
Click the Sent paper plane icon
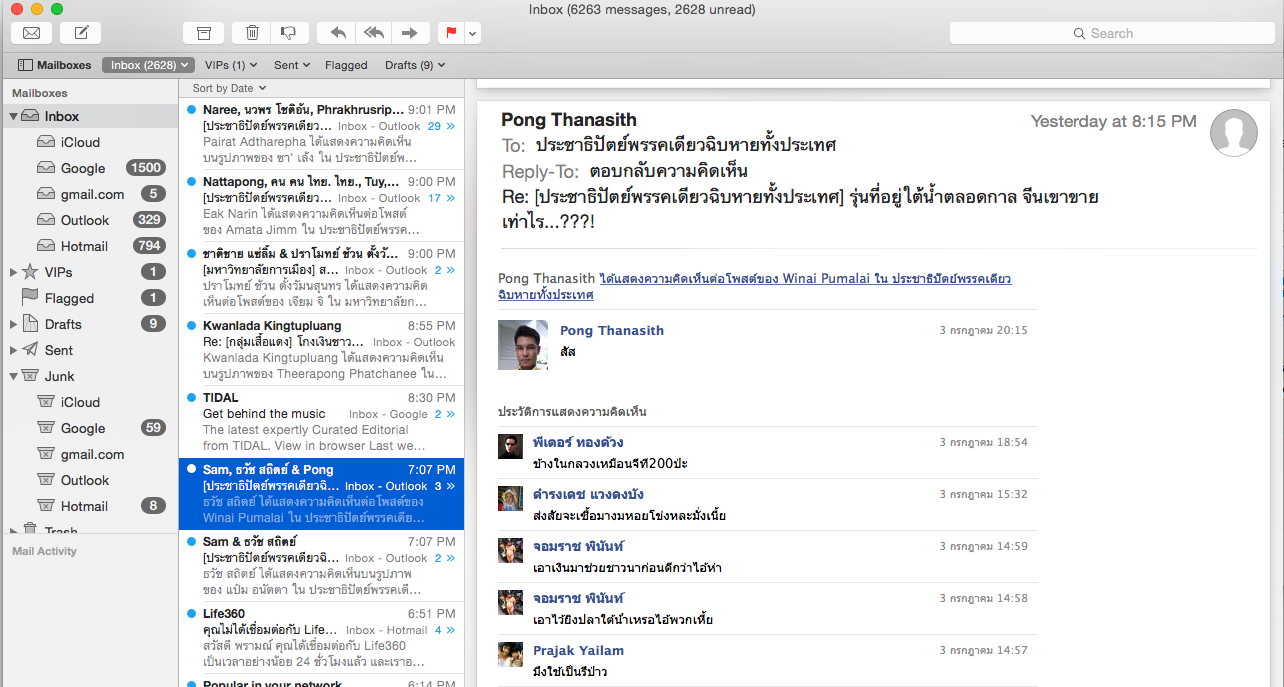click(x=30, y=350)
